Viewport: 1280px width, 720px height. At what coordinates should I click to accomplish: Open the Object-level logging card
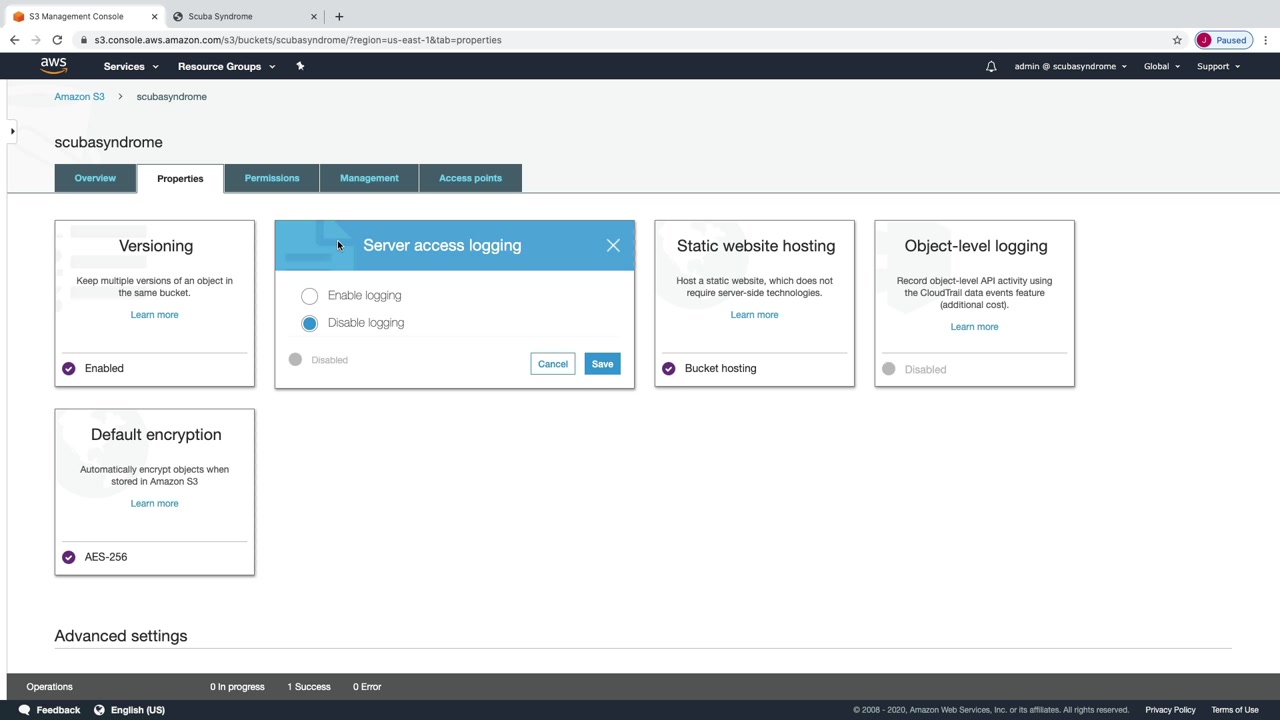(975, 303)
